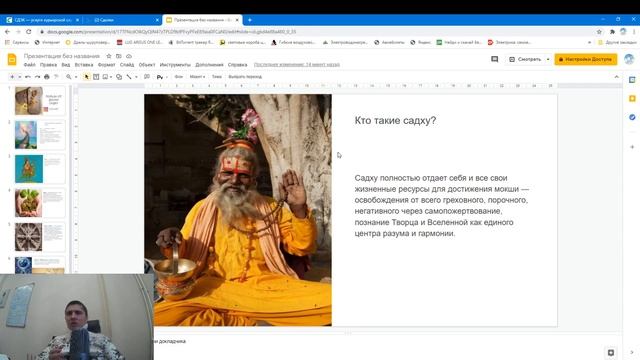Open the Keep side panel icon
Image resolution: width=640 pixels, height=360 pixels.
coord(632,99)
